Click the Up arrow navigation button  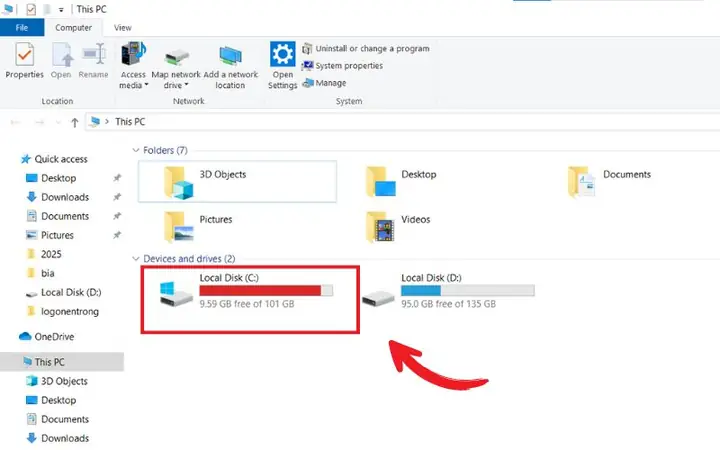[x=74, y=122]
